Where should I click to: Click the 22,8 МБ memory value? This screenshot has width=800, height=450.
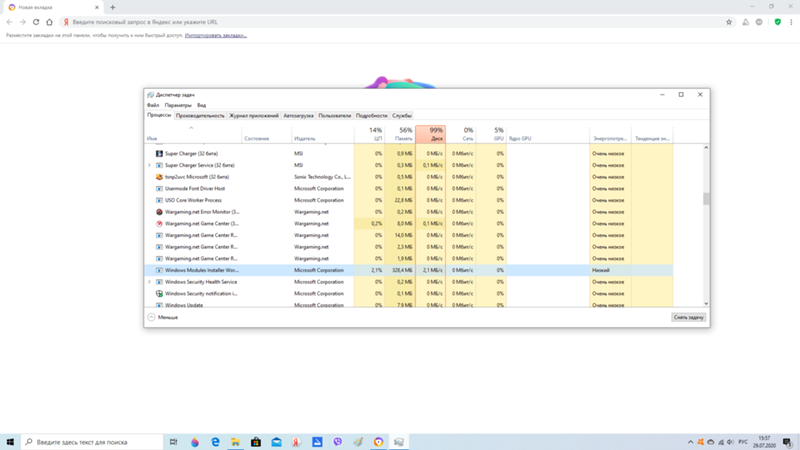[x=406, y=201]
